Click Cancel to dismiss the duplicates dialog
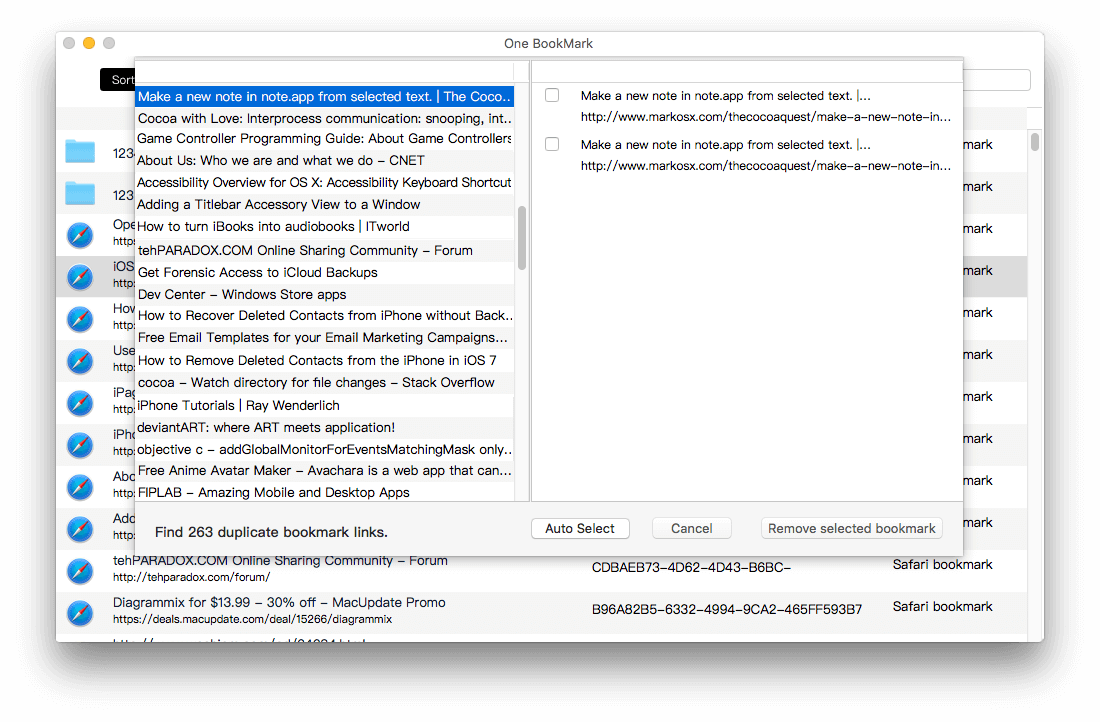1100x722 pixels. coord(691,528)
